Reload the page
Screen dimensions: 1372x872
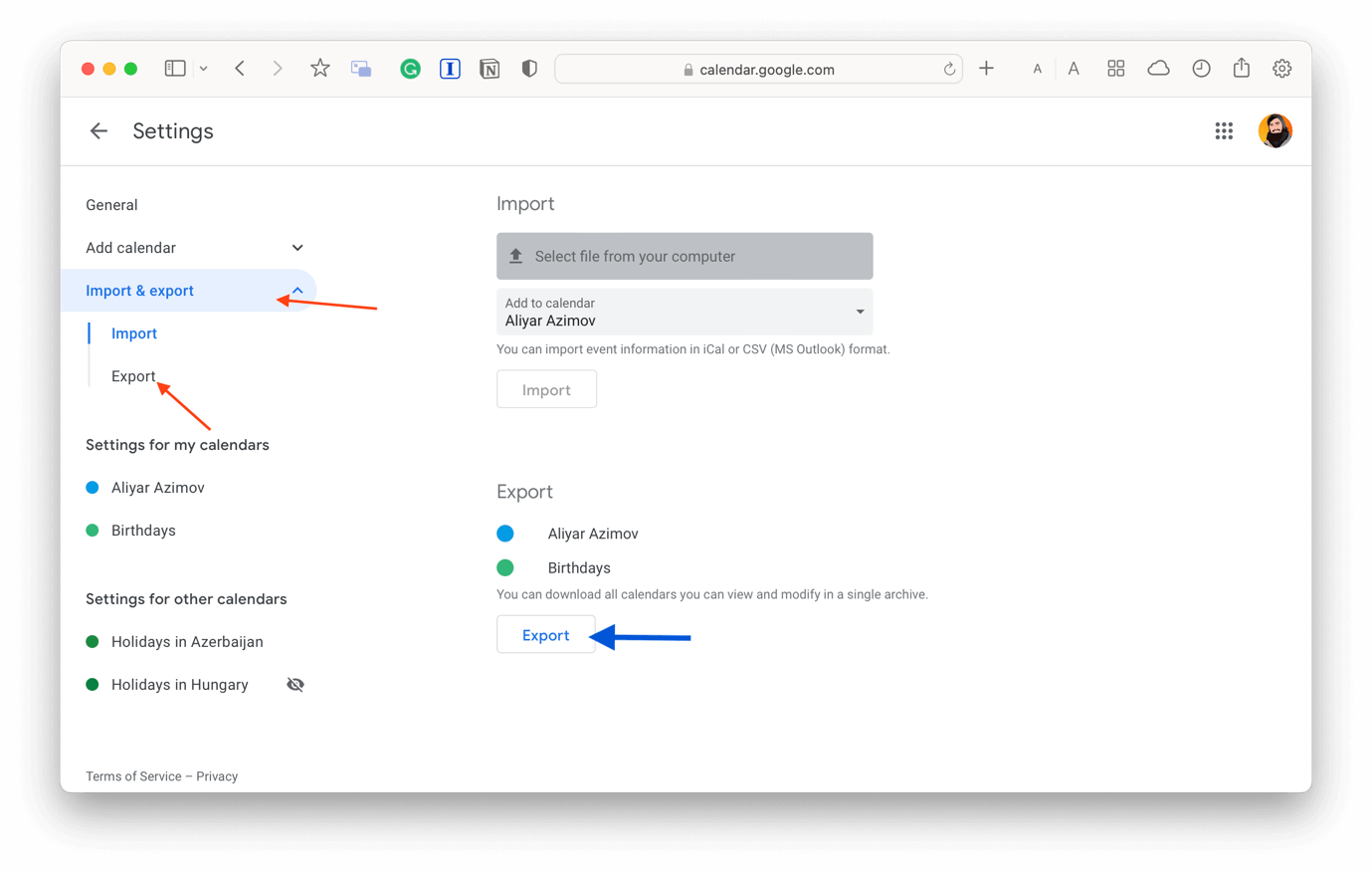pyautogui.click(x=949, y=69)
